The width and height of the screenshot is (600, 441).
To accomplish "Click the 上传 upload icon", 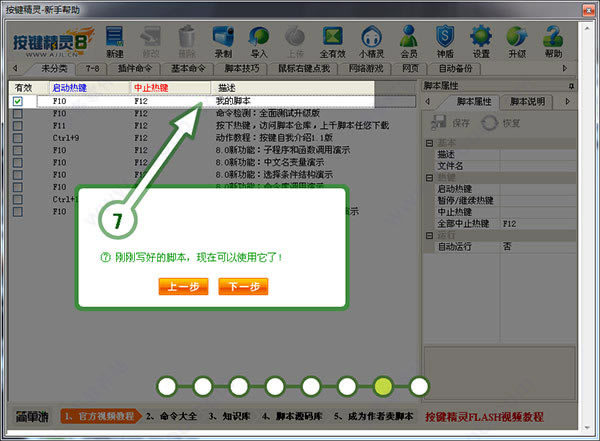I will [x=295, y=41].
